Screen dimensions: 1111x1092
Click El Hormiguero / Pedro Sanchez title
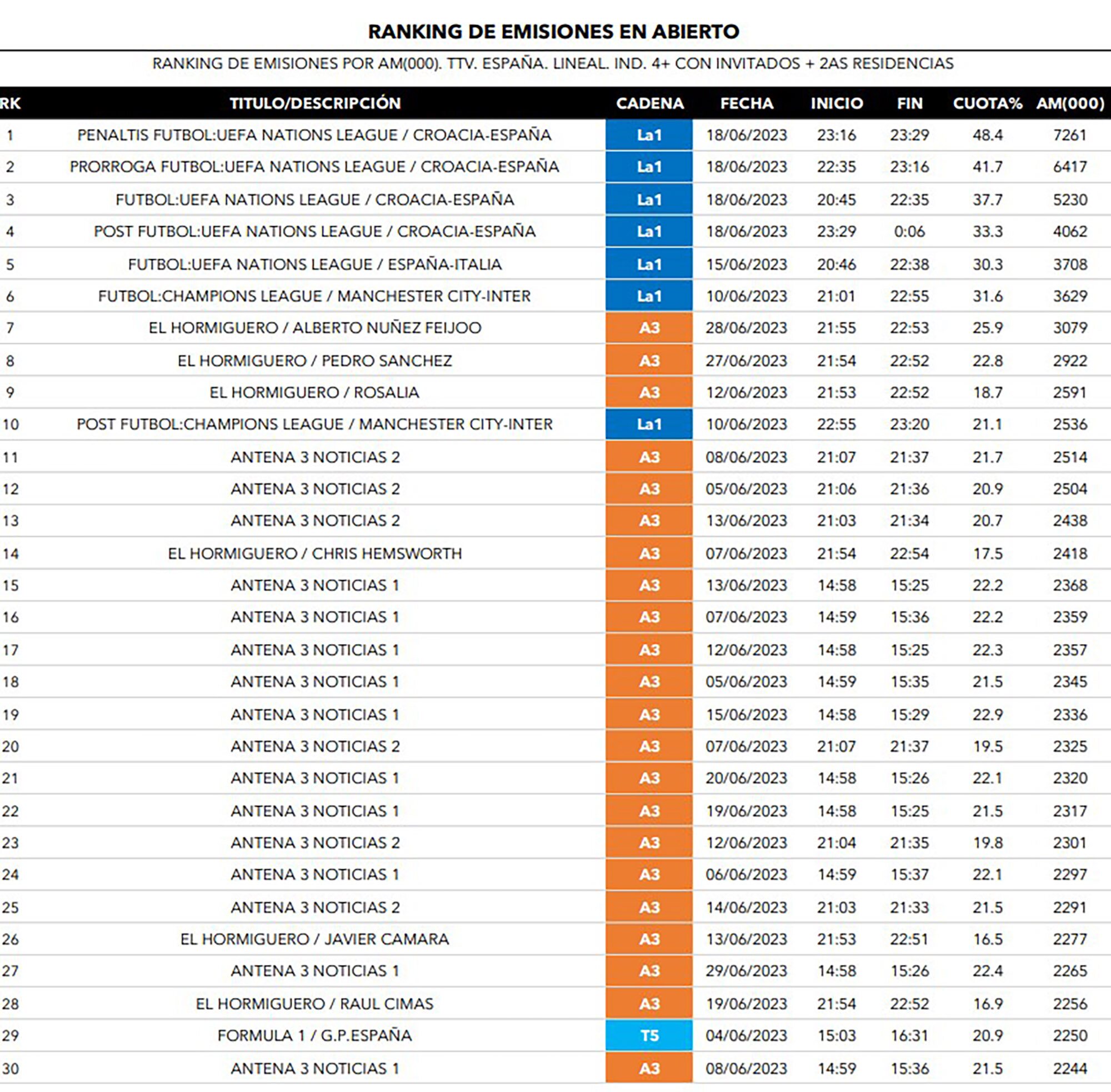click(314, 361)
